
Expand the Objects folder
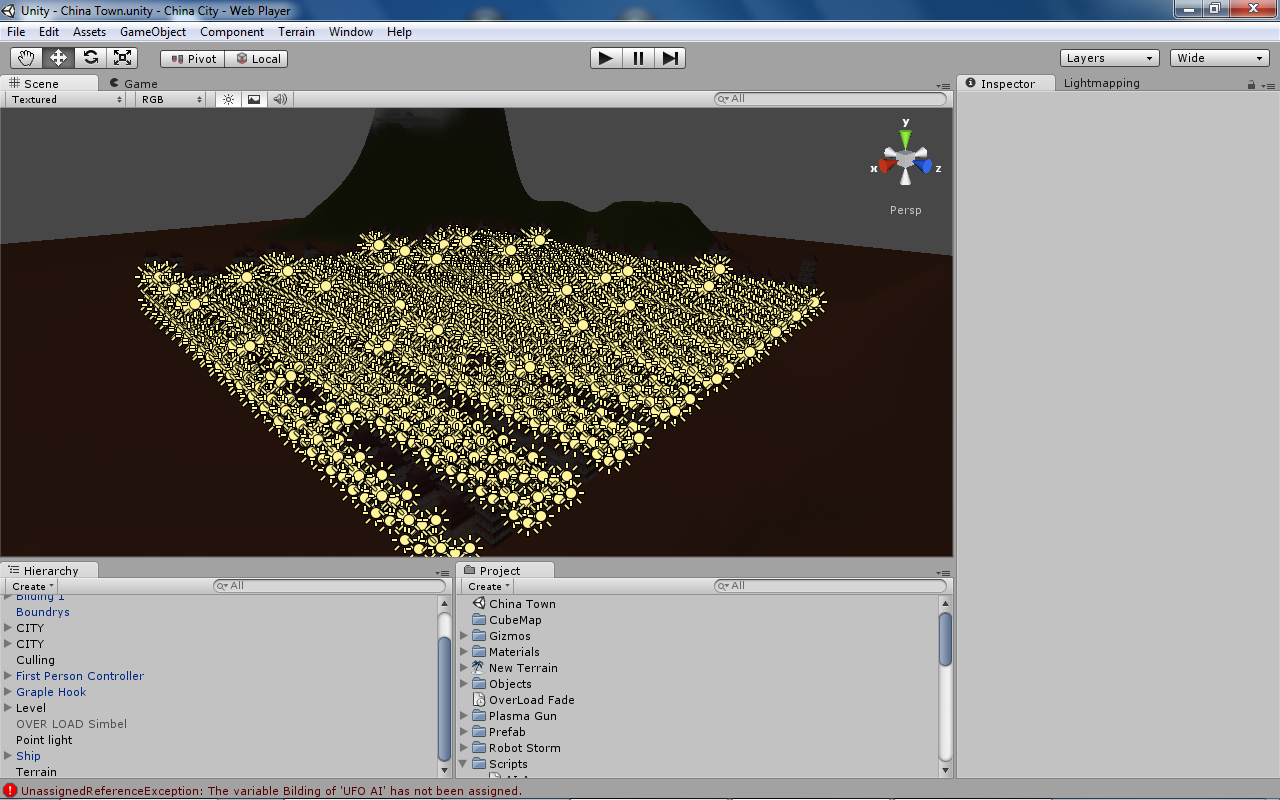464,684
